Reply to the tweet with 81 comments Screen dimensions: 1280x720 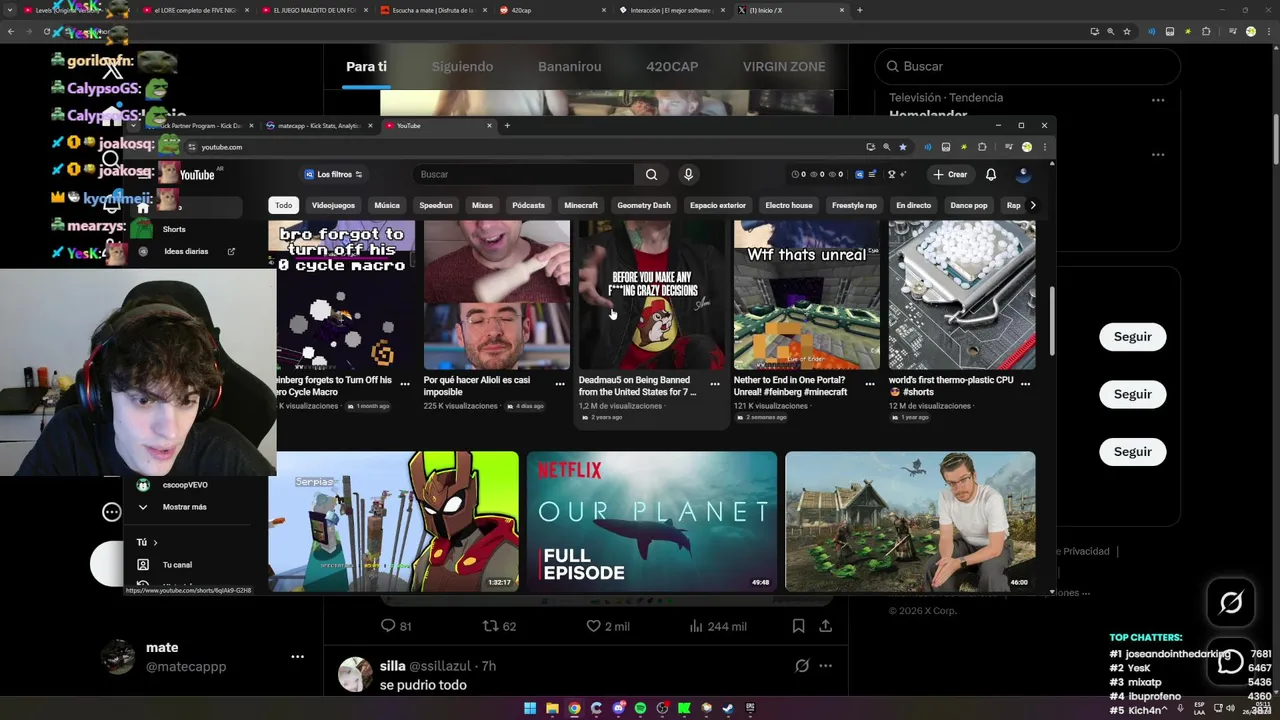point(396,626)
